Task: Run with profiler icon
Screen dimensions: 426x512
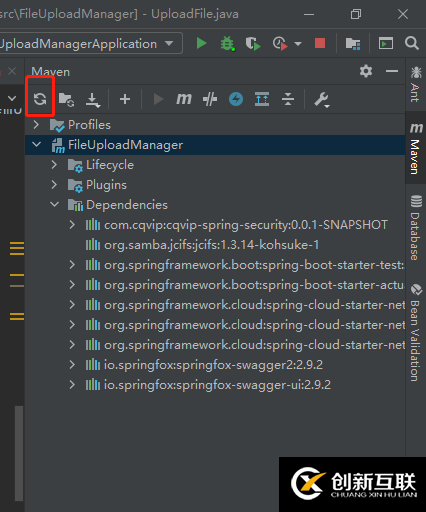Action: [x=280, y=44]
